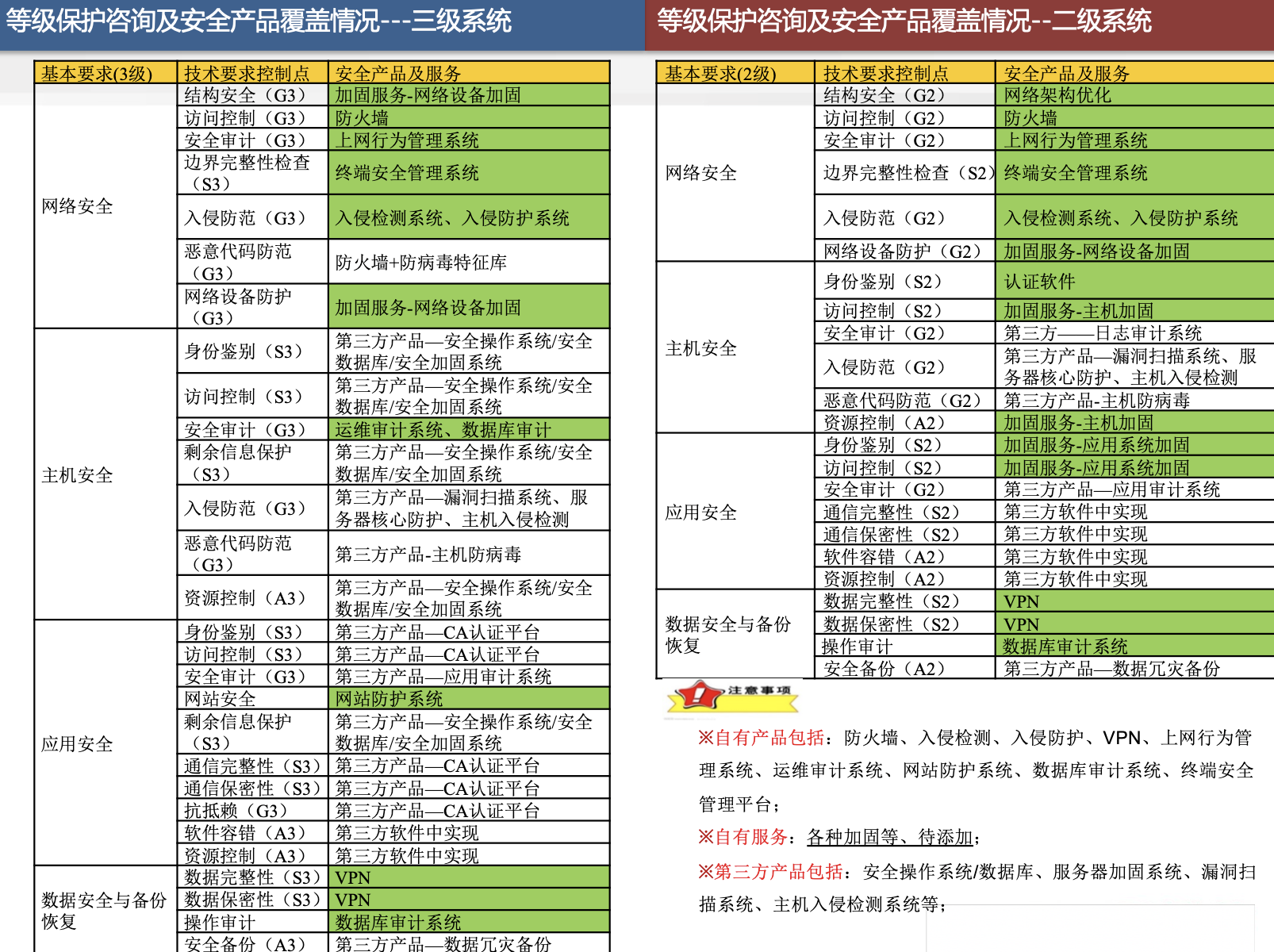Image resolution: width=1274 pixels, height=952 pixels.
Task: Select 数据保密性（S2） cell
Action: [x=904, y=624]
